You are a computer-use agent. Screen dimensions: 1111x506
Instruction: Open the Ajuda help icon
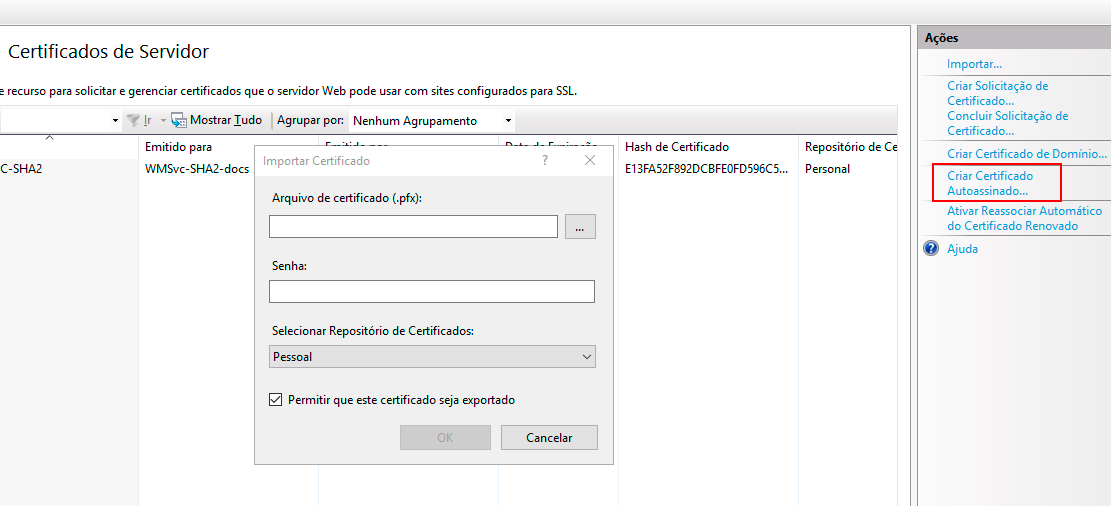coord(931,249)
